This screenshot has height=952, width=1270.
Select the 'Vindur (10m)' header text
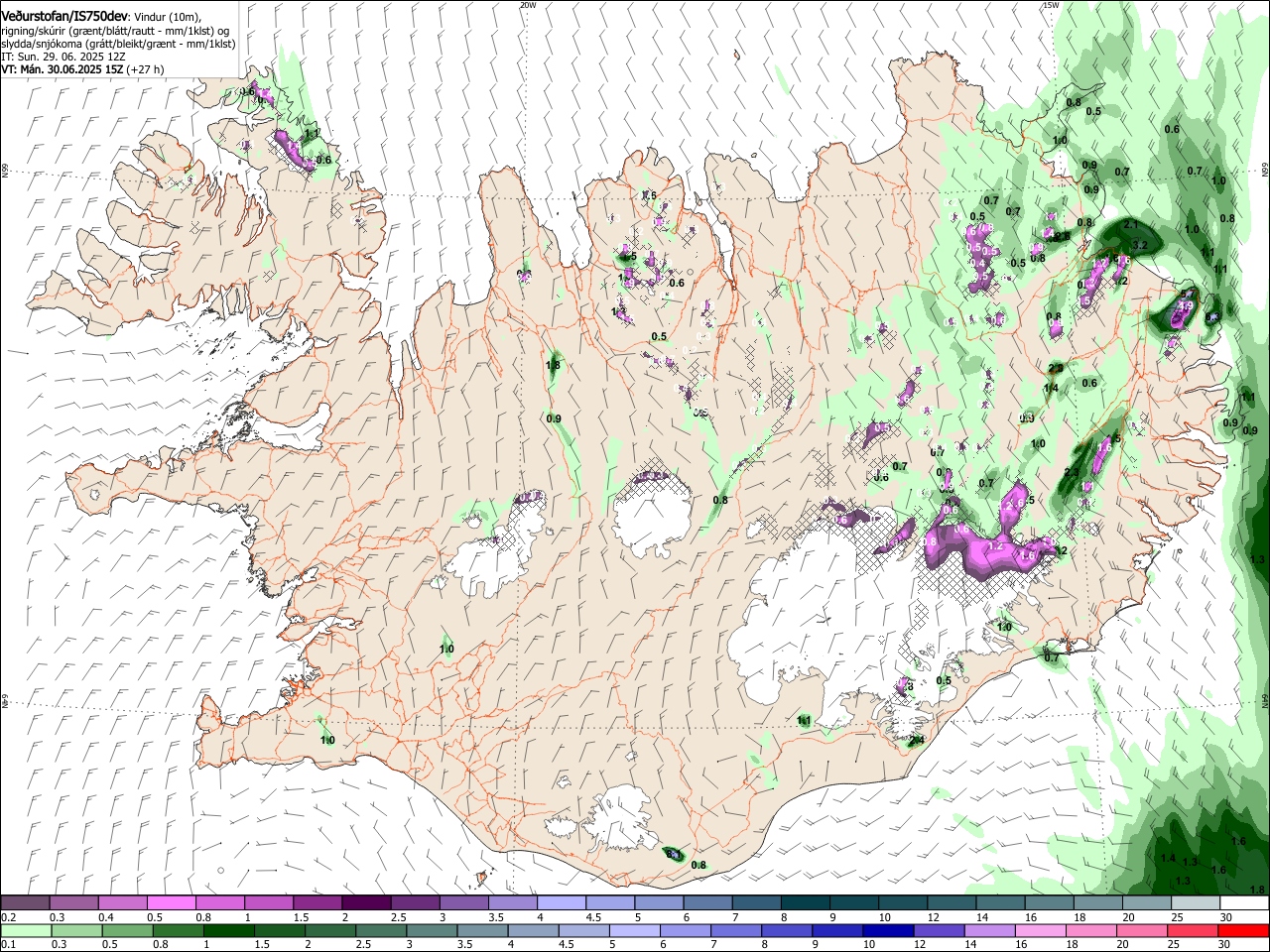(168, 17)
